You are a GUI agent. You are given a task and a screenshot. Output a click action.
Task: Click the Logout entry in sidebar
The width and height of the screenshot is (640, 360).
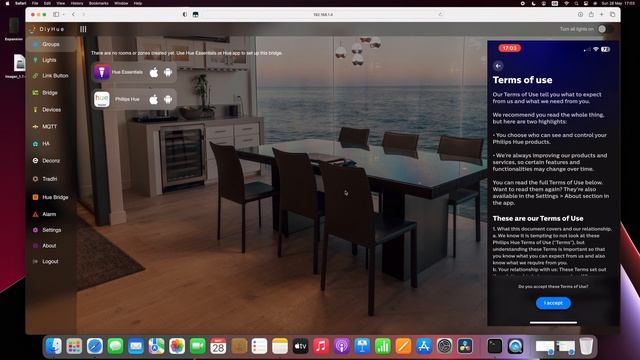click(x=50, y=262)
